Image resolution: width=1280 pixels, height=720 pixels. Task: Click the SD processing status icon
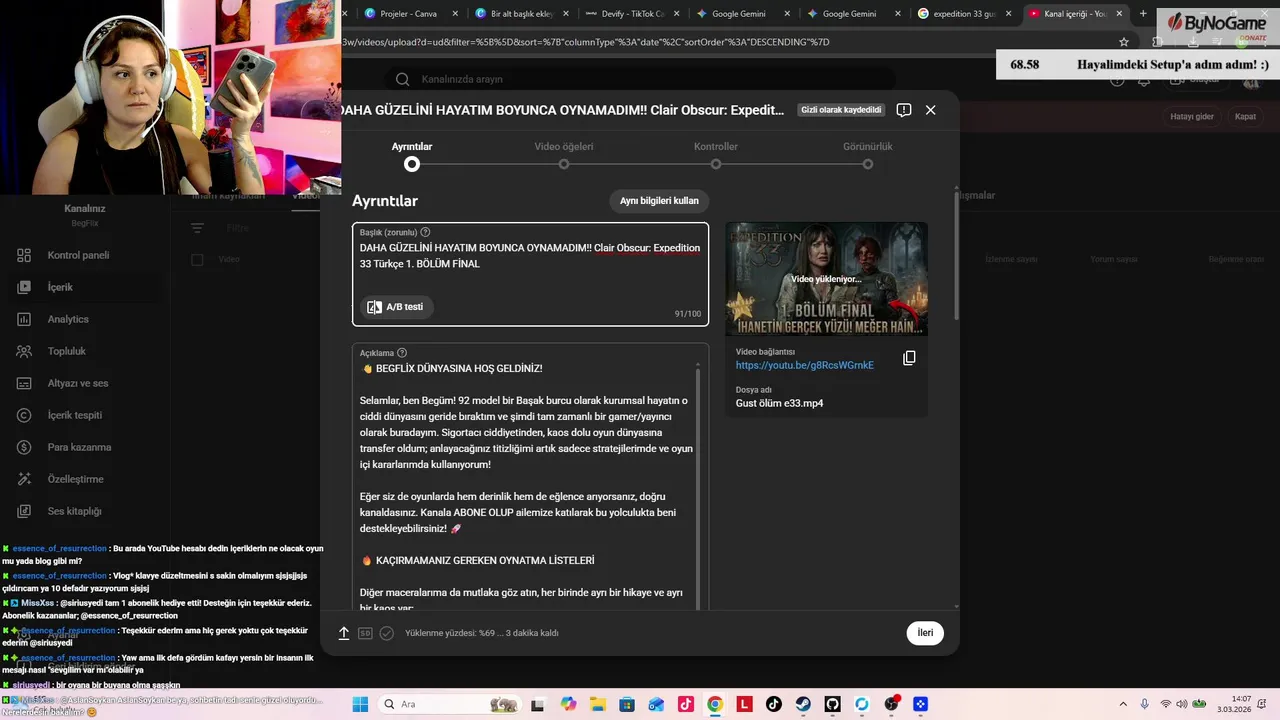point(365,633)
